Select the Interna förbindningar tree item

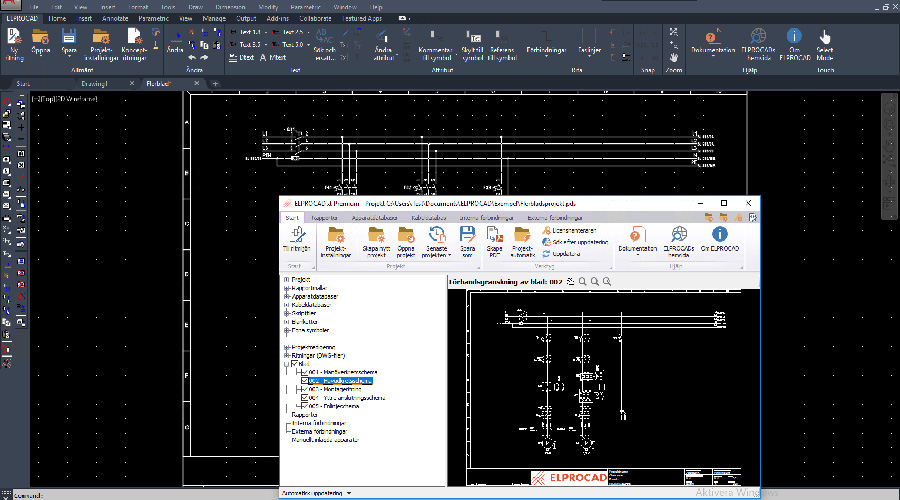(319, 423)
